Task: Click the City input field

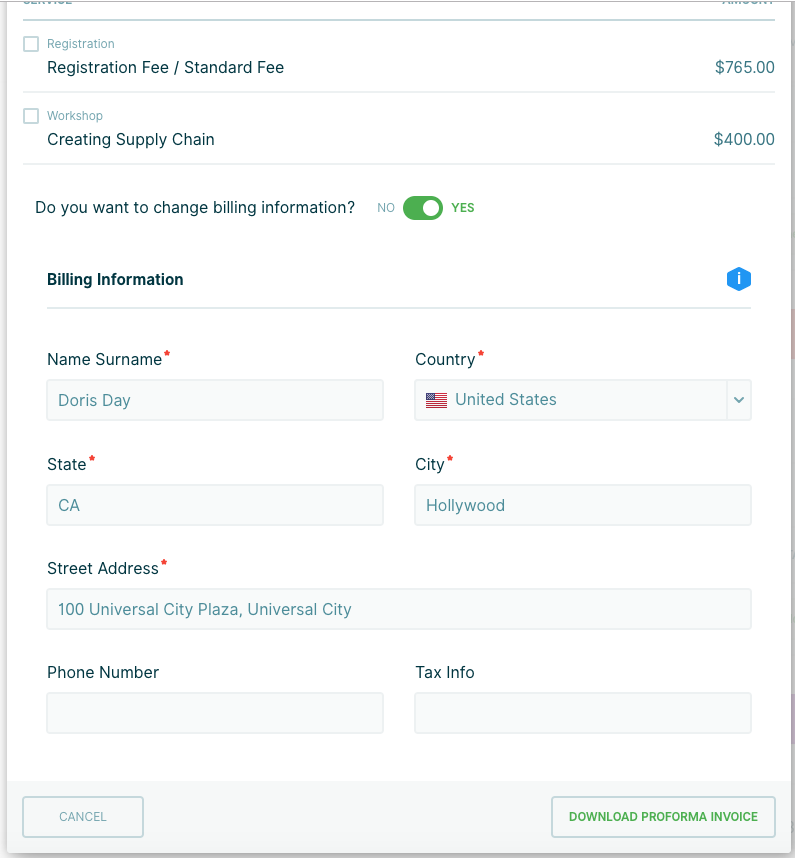Action: [583, 505]
